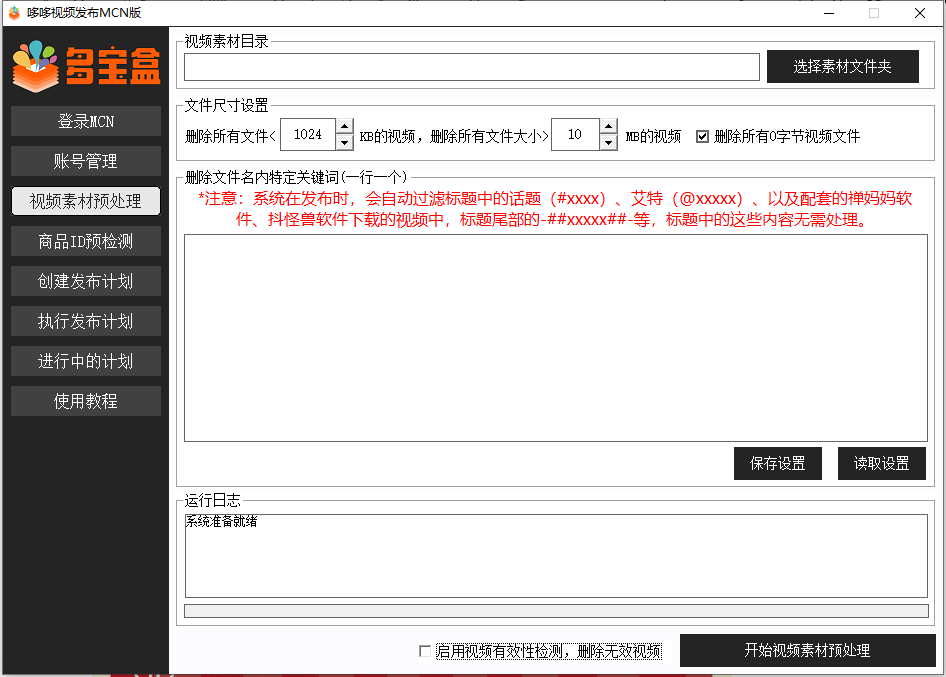Click inside the keyword removal text area
The image size is (946, 677).
556,338
